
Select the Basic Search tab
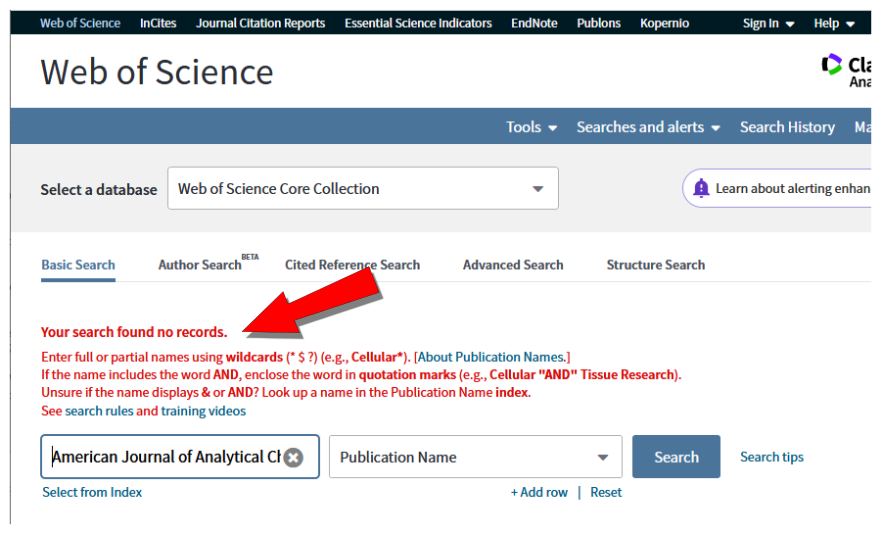click(x=78, y=265)
